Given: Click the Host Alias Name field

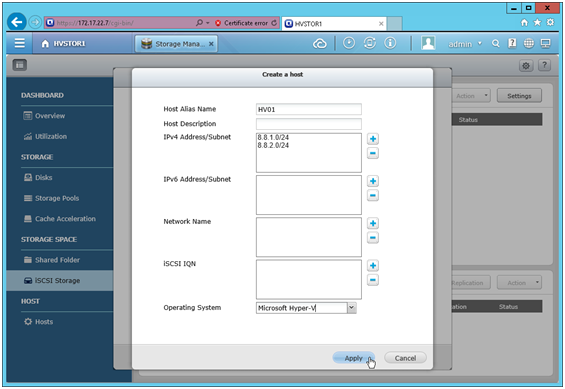Looking at the screenshot, I should [x=309, y=109].
